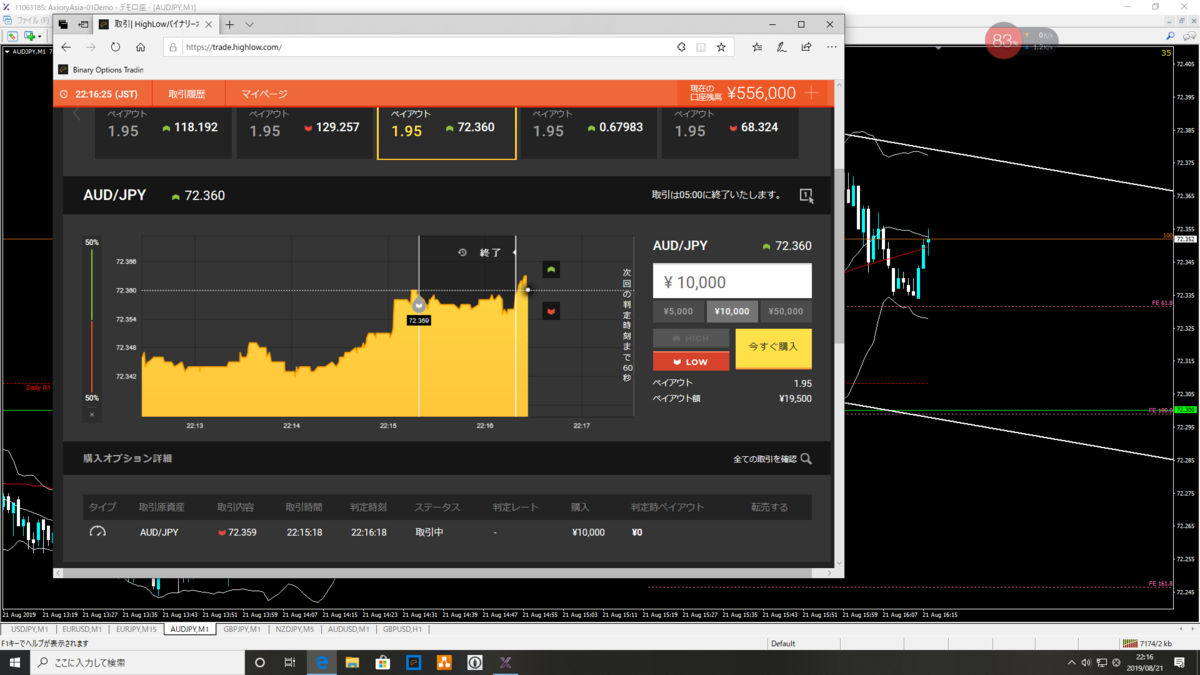Image resolution: width=1200 pixels, height=675 pixels.
Task: Open the web notes pen tool
Action: (781, 47)
